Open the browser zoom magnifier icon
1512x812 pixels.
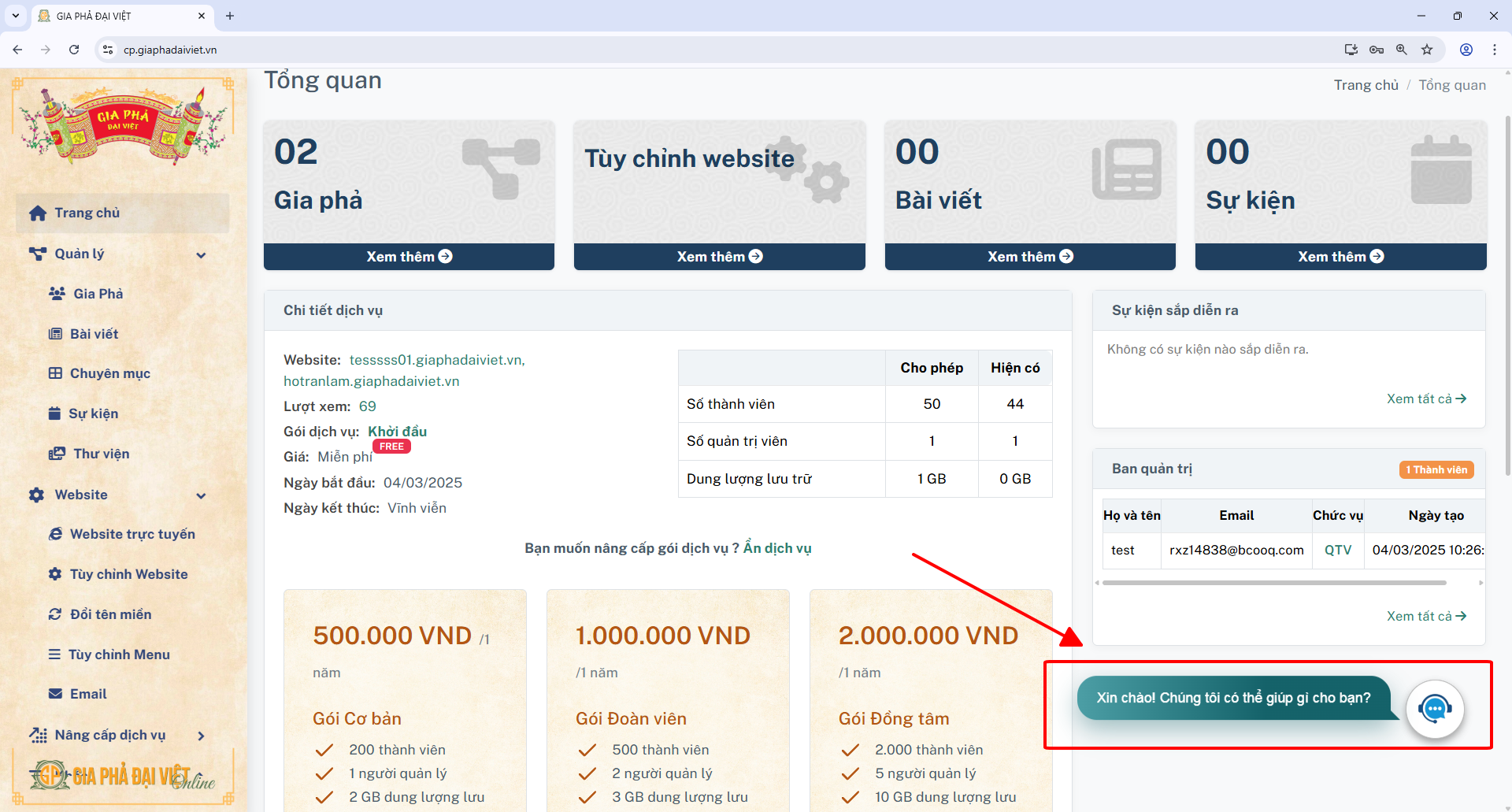coord(1402,50)
